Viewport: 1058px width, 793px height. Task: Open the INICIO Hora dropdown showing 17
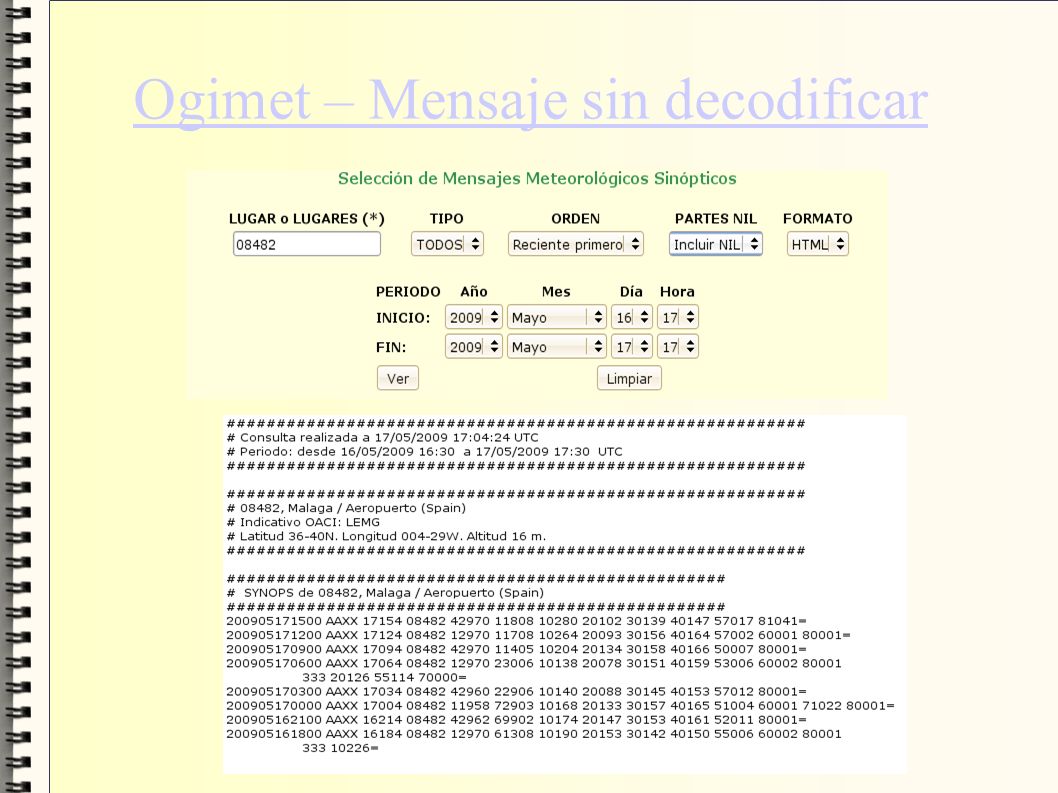click(678, 317)
